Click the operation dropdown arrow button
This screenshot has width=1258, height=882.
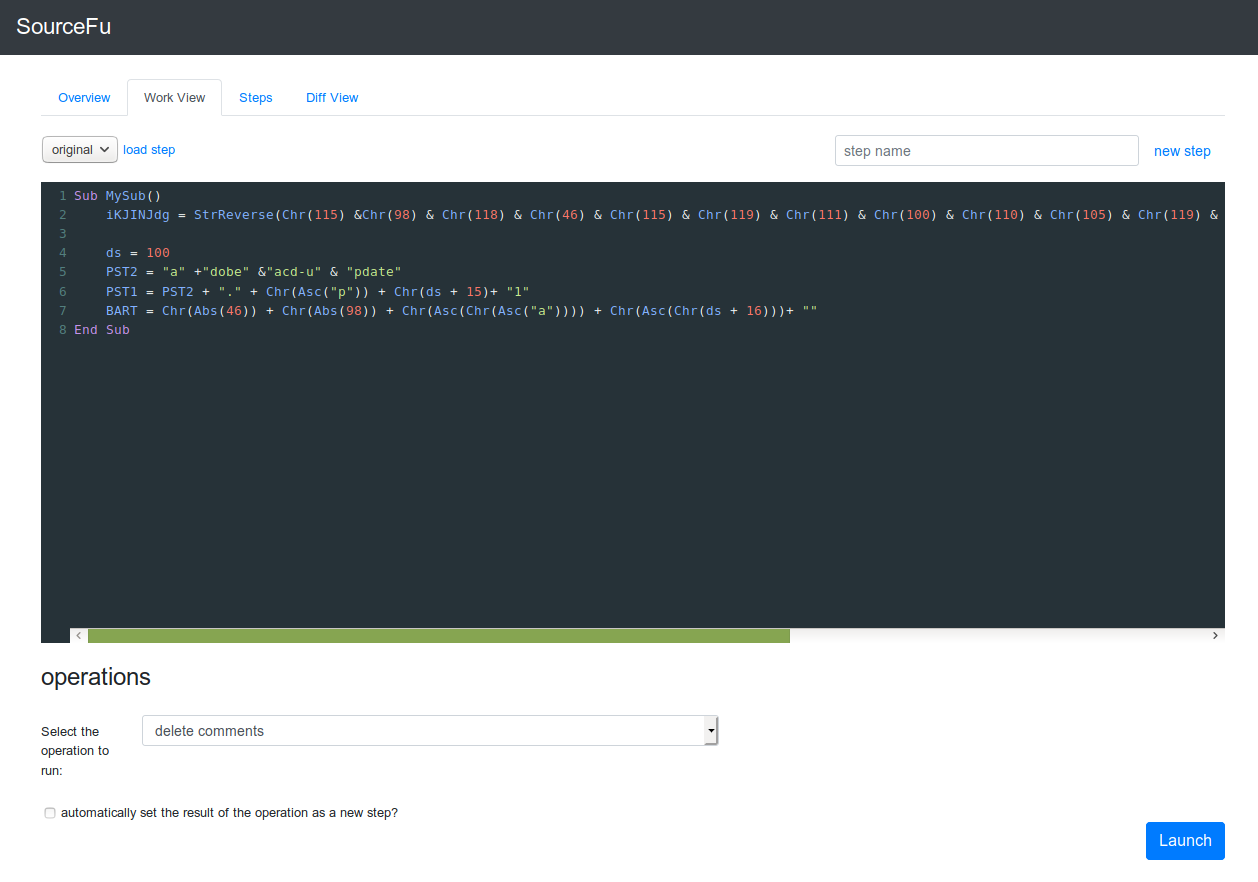point(711,731)
